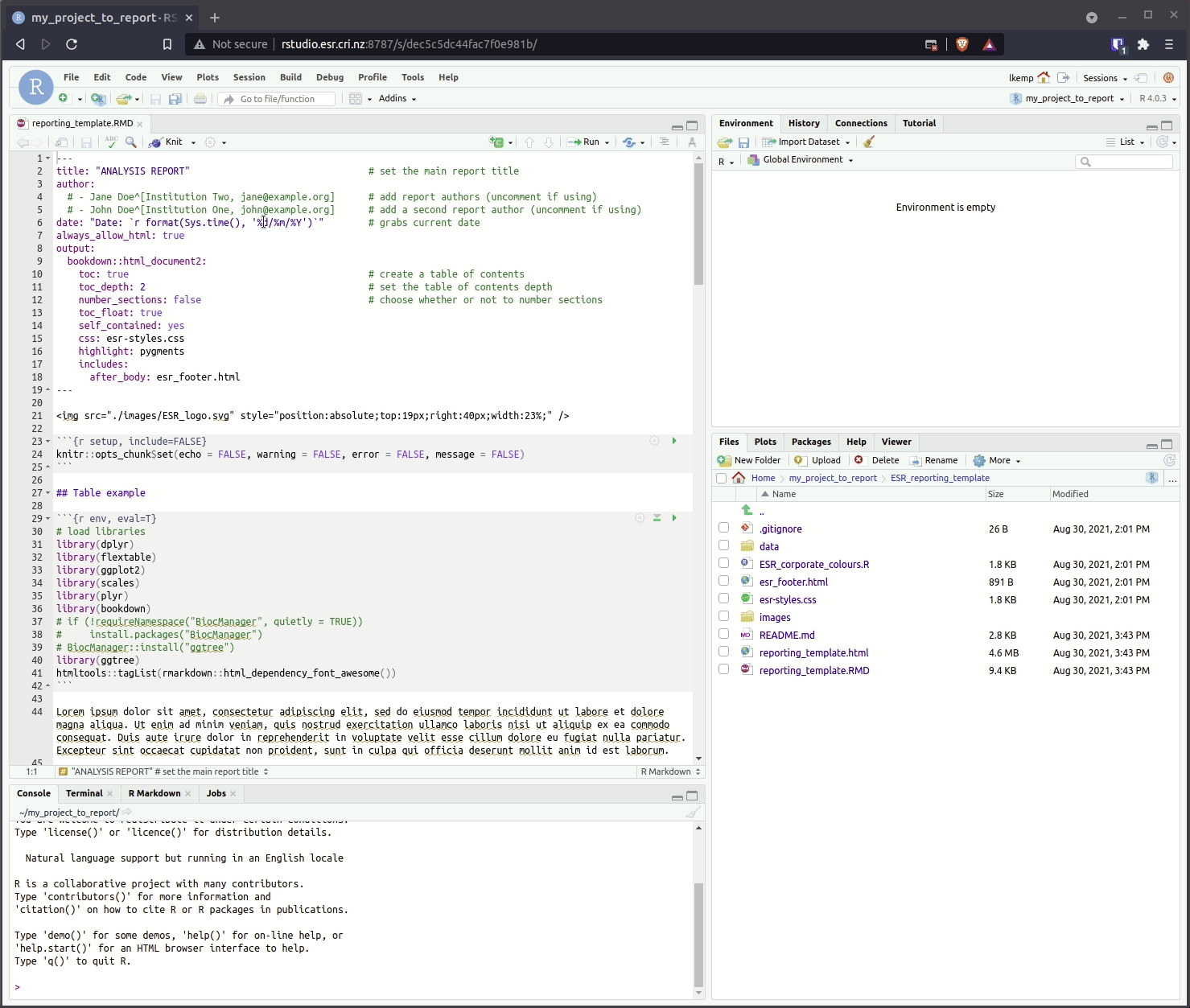Switch to the Packages tab
The image size is (1190, 1008).
coord(811,442)
